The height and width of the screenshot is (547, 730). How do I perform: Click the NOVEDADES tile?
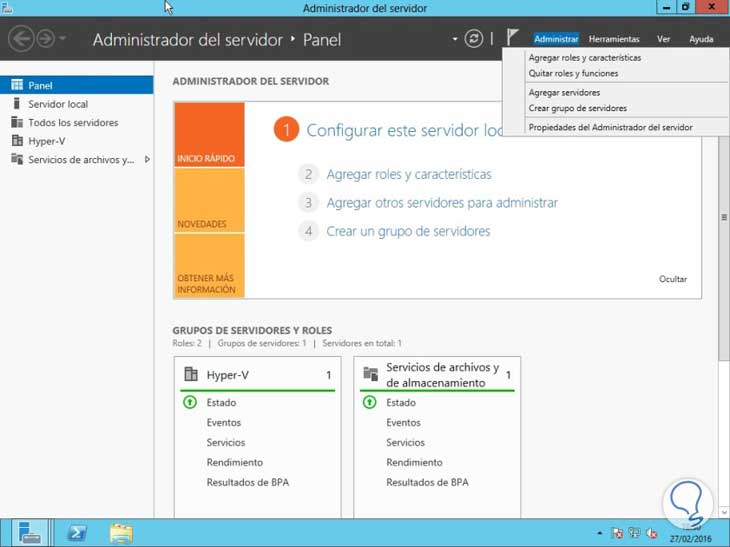click(209, 200)
